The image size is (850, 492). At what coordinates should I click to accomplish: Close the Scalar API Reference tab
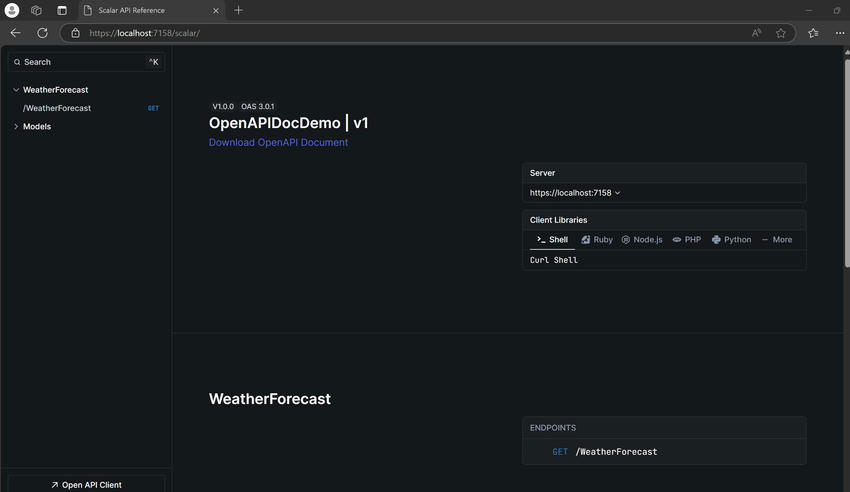pos(216,11)
